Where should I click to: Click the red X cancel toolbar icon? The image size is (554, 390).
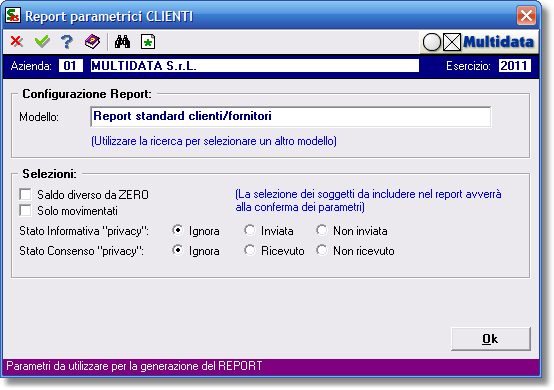[17, 42]
